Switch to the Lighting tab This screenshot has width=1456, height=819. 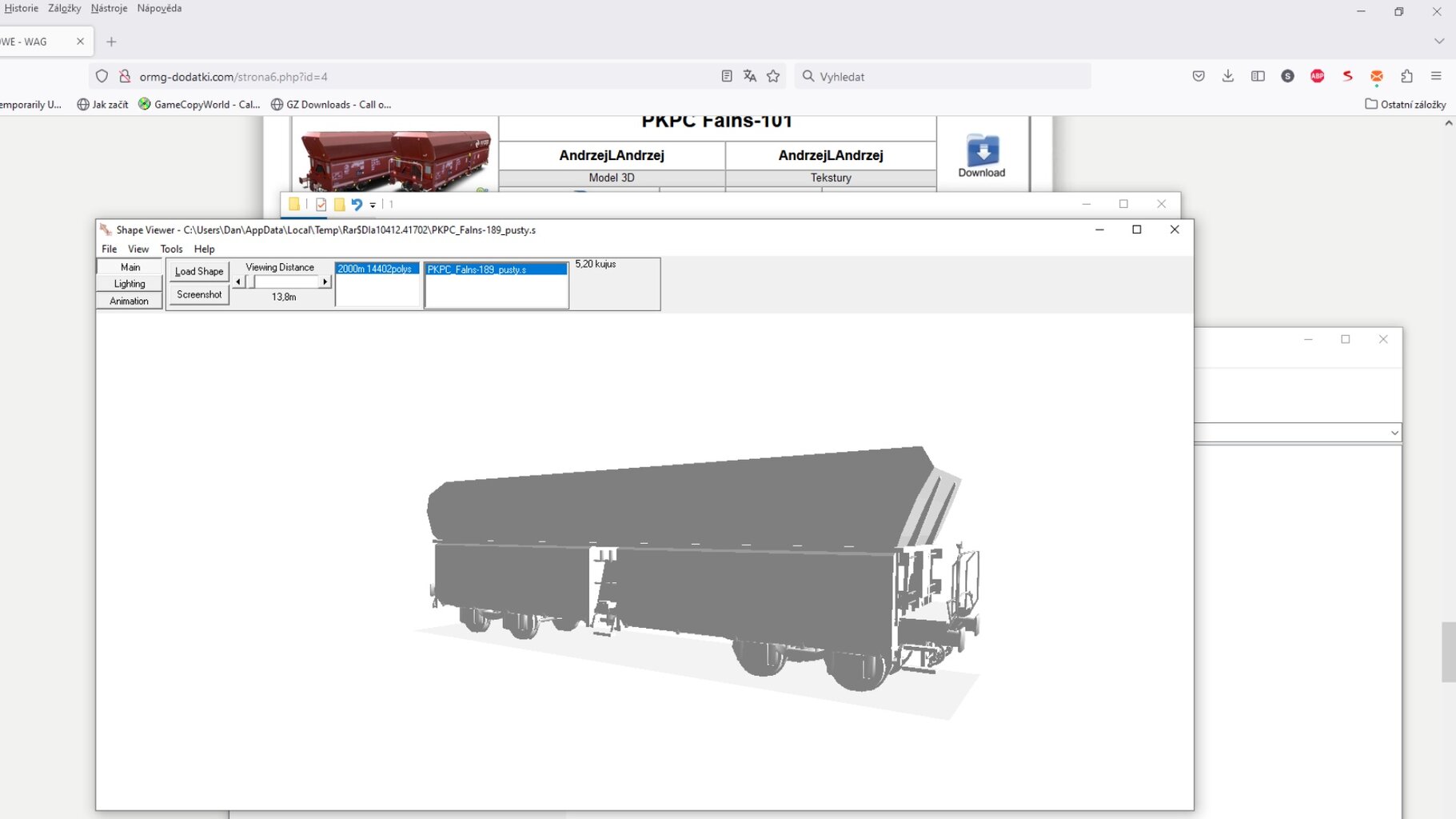pos(130,284)
